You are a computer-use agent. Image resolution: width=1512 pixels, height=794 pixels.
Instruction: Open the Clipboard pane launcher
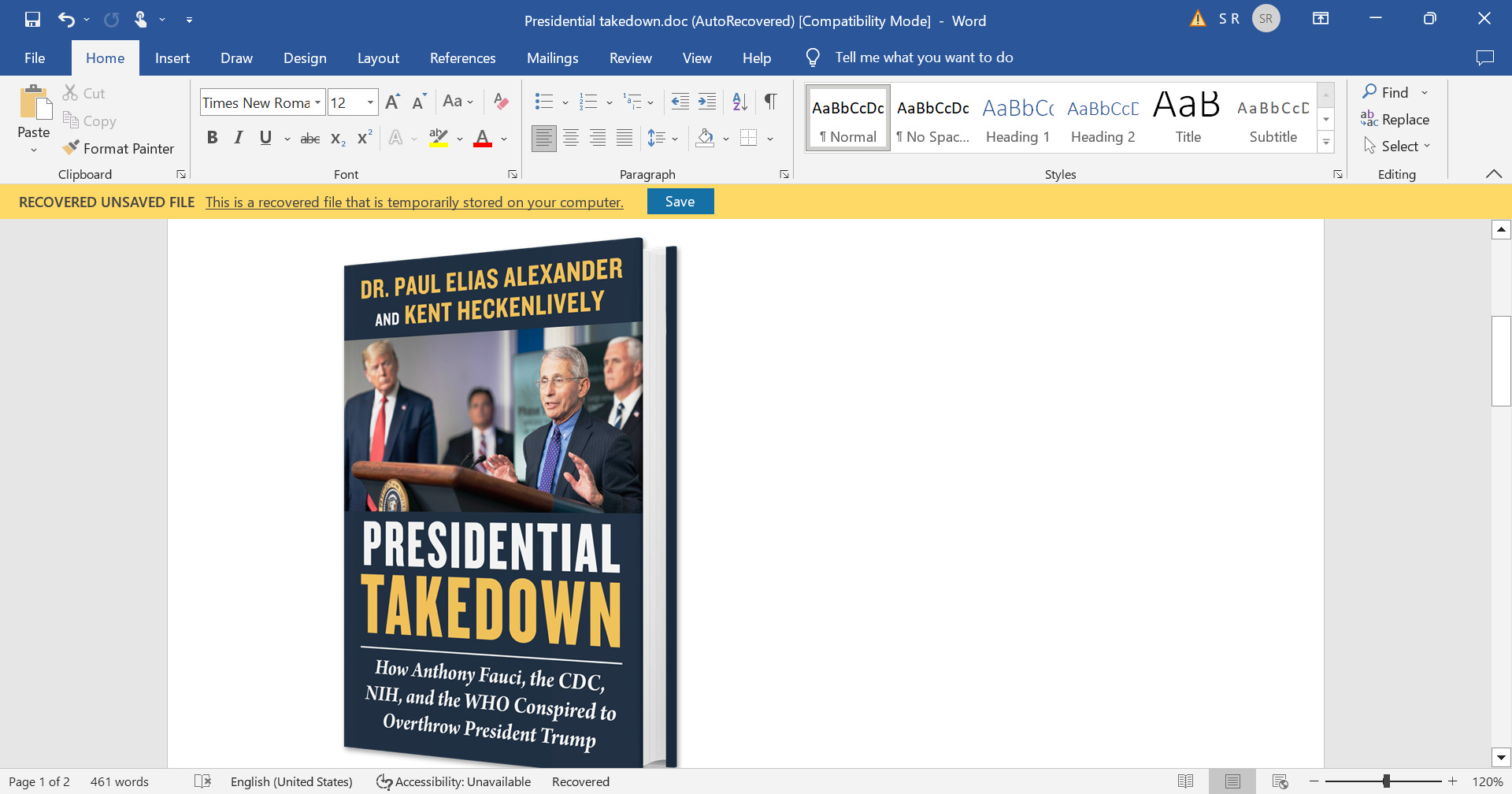click(181, 174)
